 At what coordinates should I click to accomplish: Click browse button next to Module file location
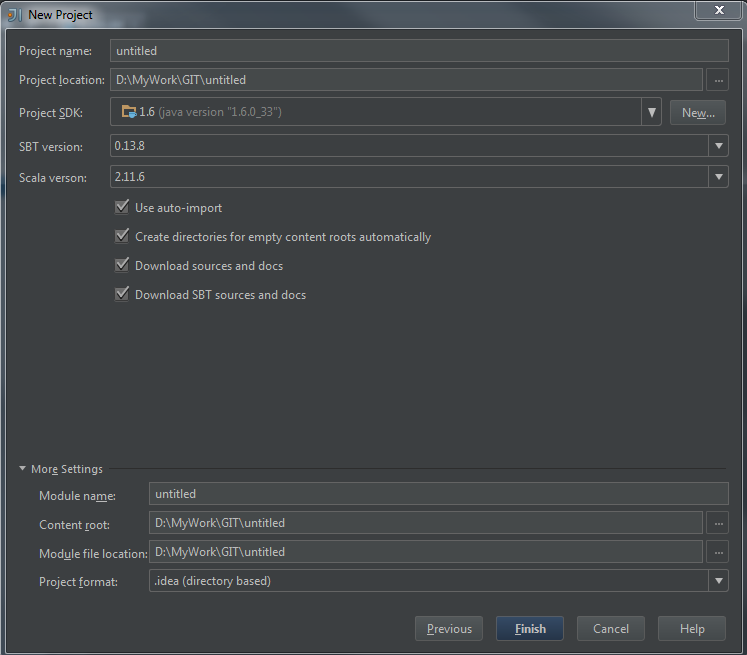coord(717,551)
